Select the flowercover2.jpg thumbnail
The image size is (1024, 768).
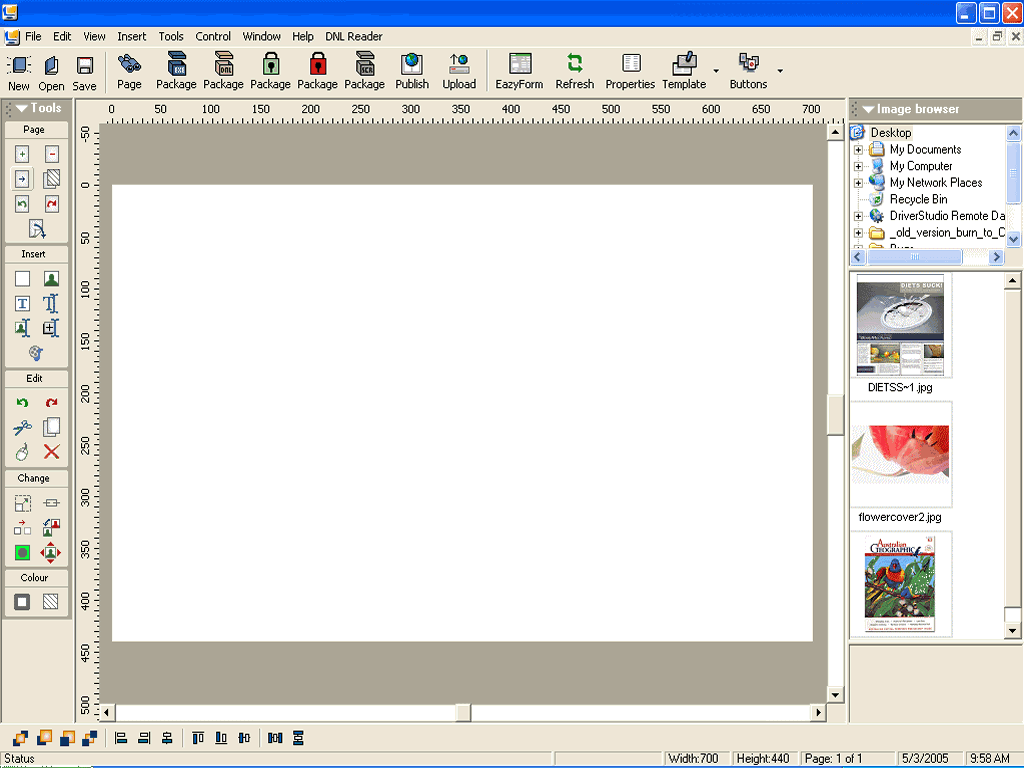901,455
